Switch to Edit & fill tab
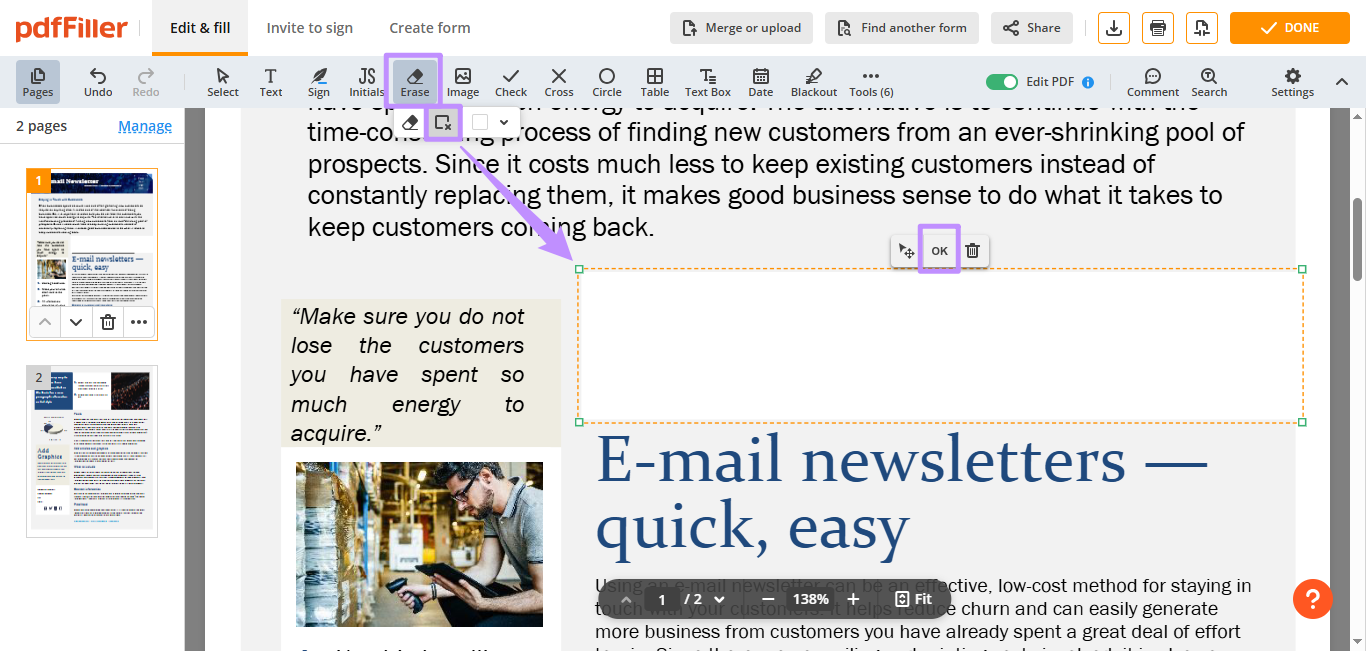 click(x=200, y=28)
